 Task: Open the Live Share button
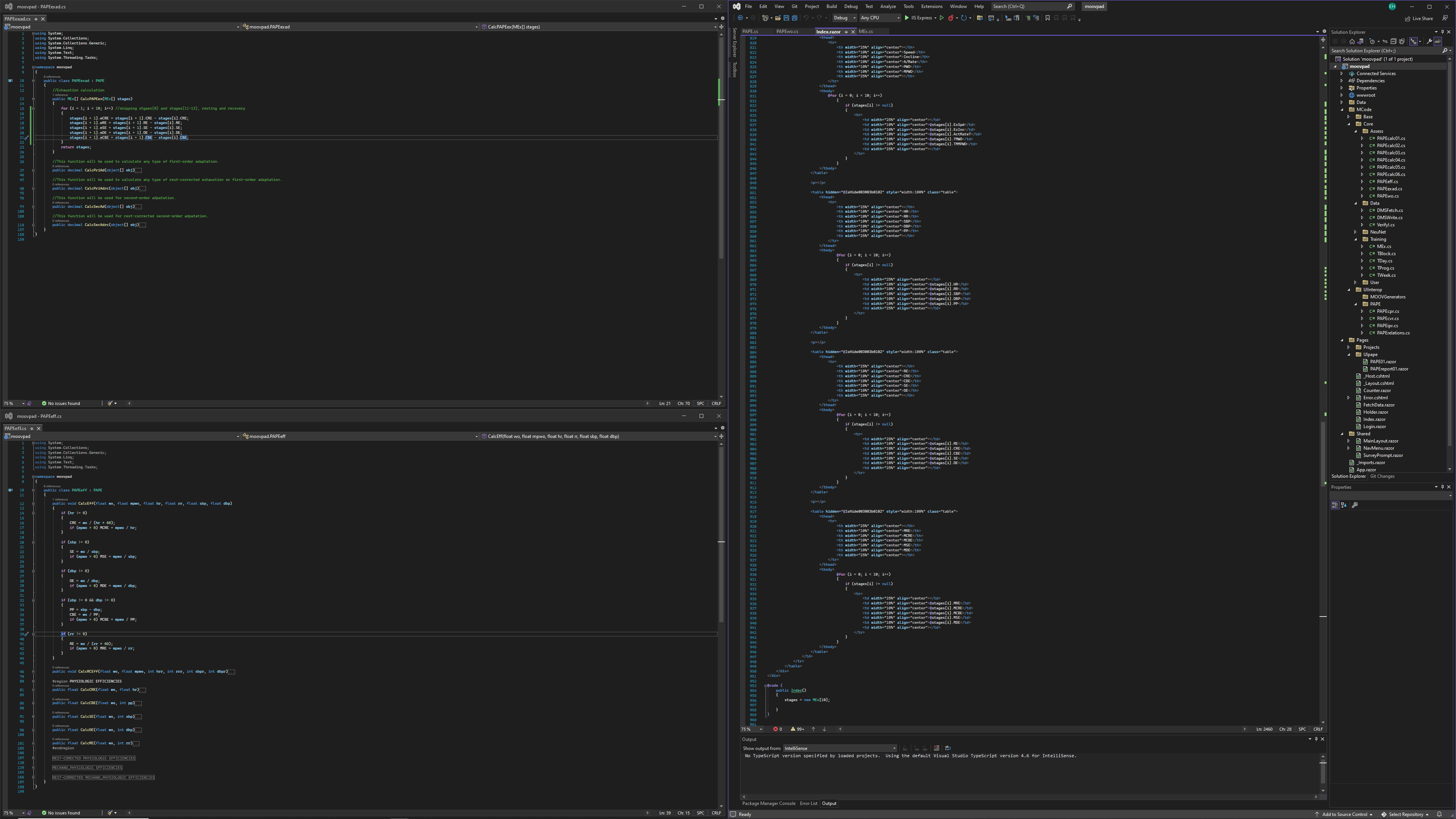[x=1419, y=19]
